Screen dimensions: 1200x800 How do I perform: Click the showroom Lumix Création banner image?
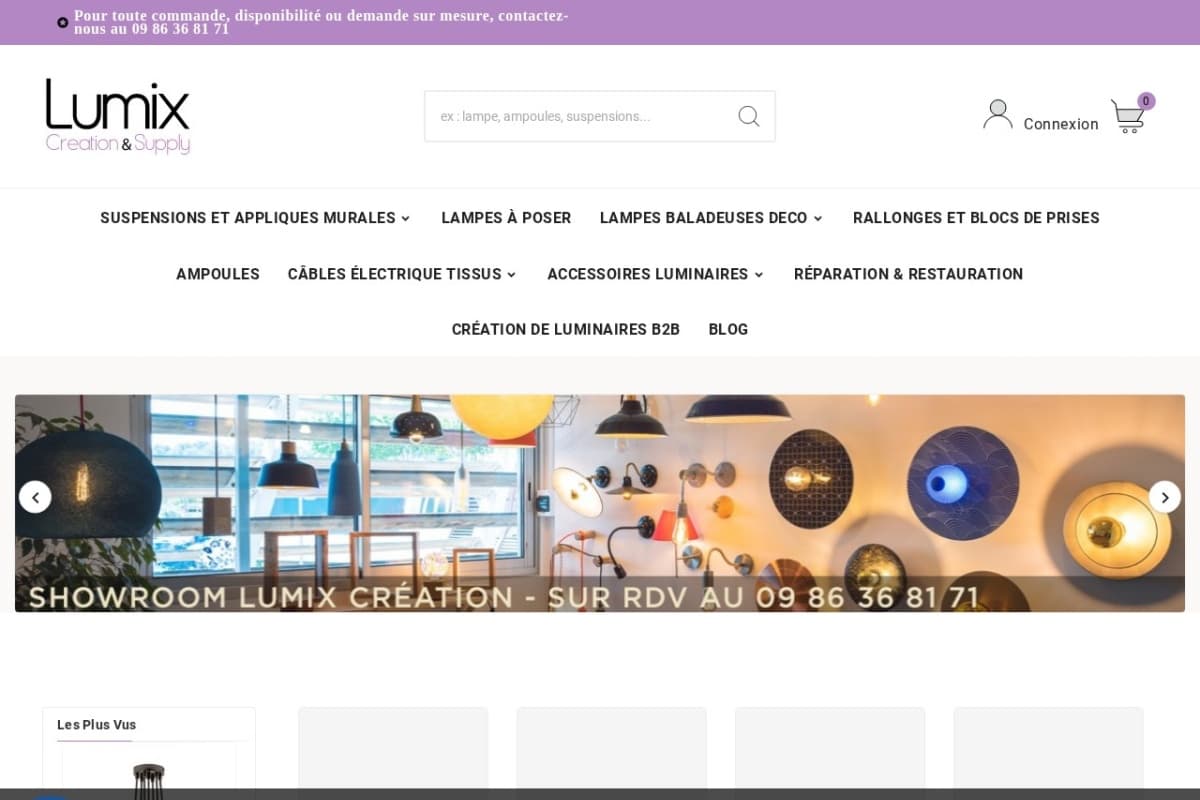coord(600,503)
